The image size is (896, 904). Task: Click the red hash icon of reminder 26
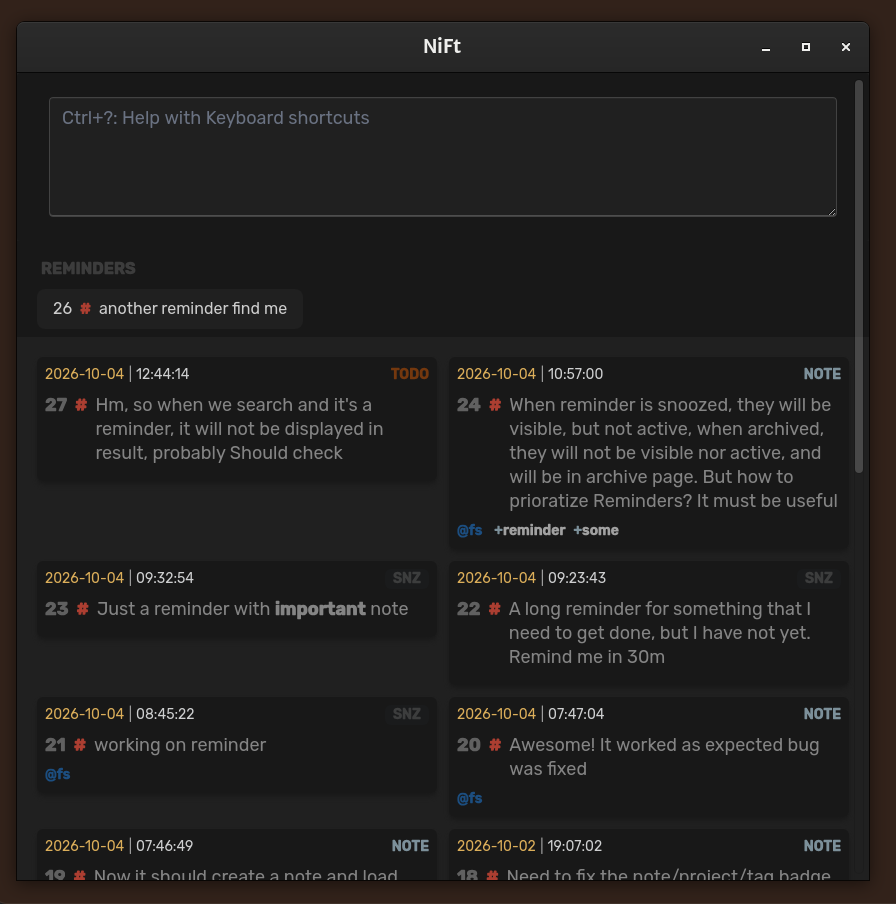pos(85,308)
